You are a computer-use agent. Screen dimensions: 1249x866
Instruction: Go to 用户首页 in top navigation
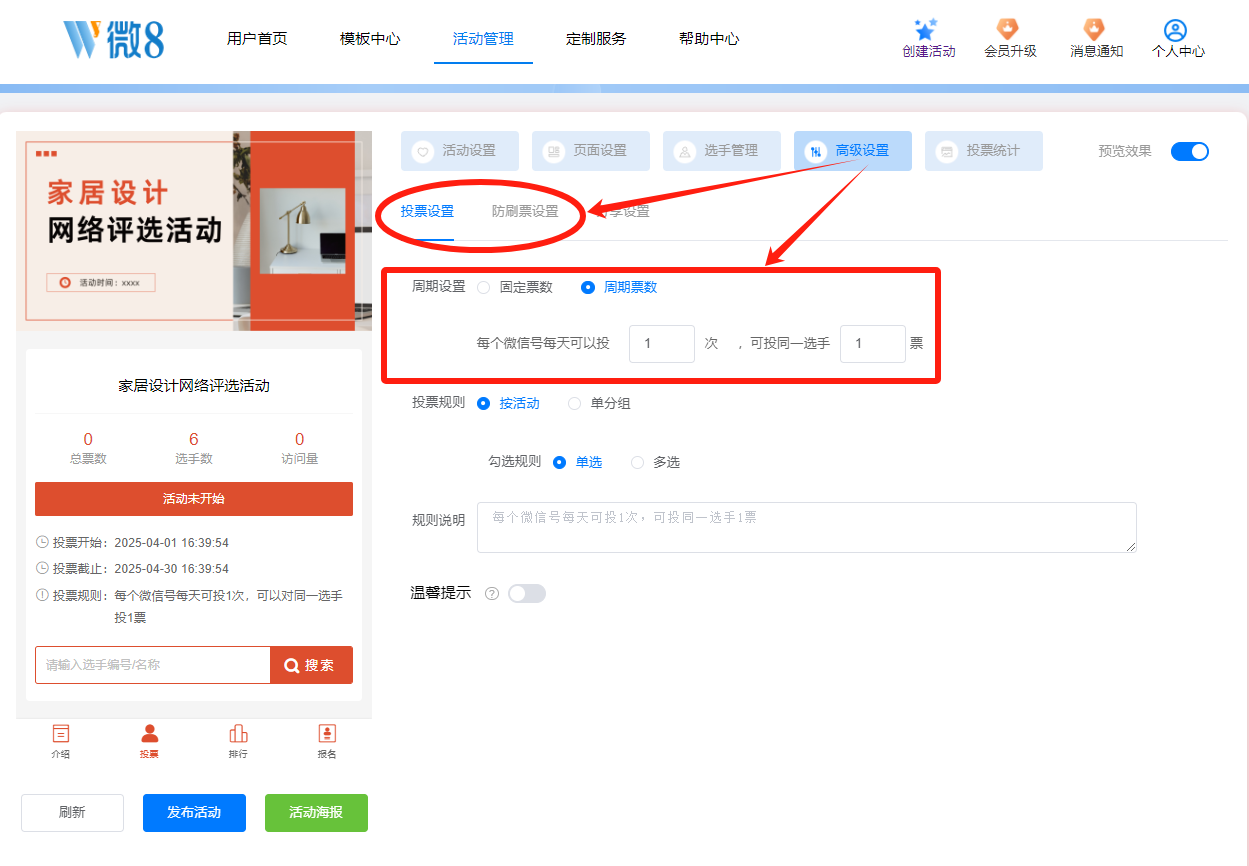click(x=257, y=39)
